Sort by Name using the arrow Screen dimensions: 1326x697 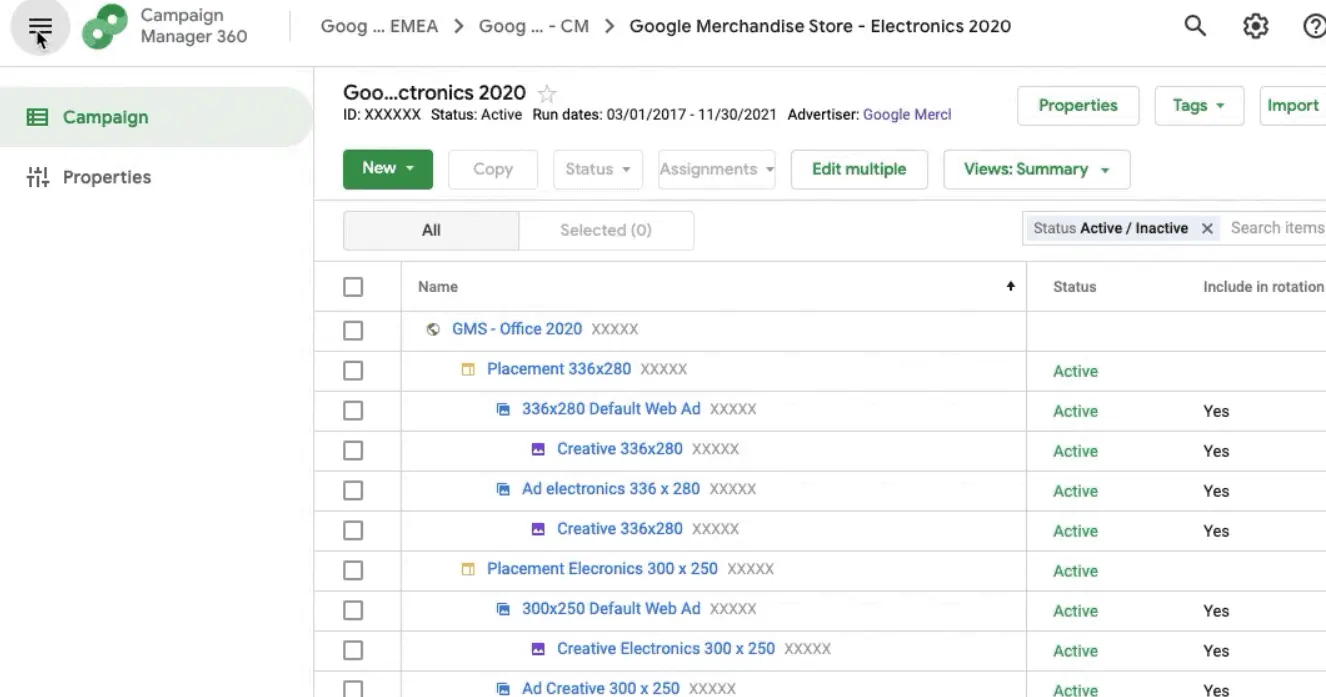coord(1010,287)
